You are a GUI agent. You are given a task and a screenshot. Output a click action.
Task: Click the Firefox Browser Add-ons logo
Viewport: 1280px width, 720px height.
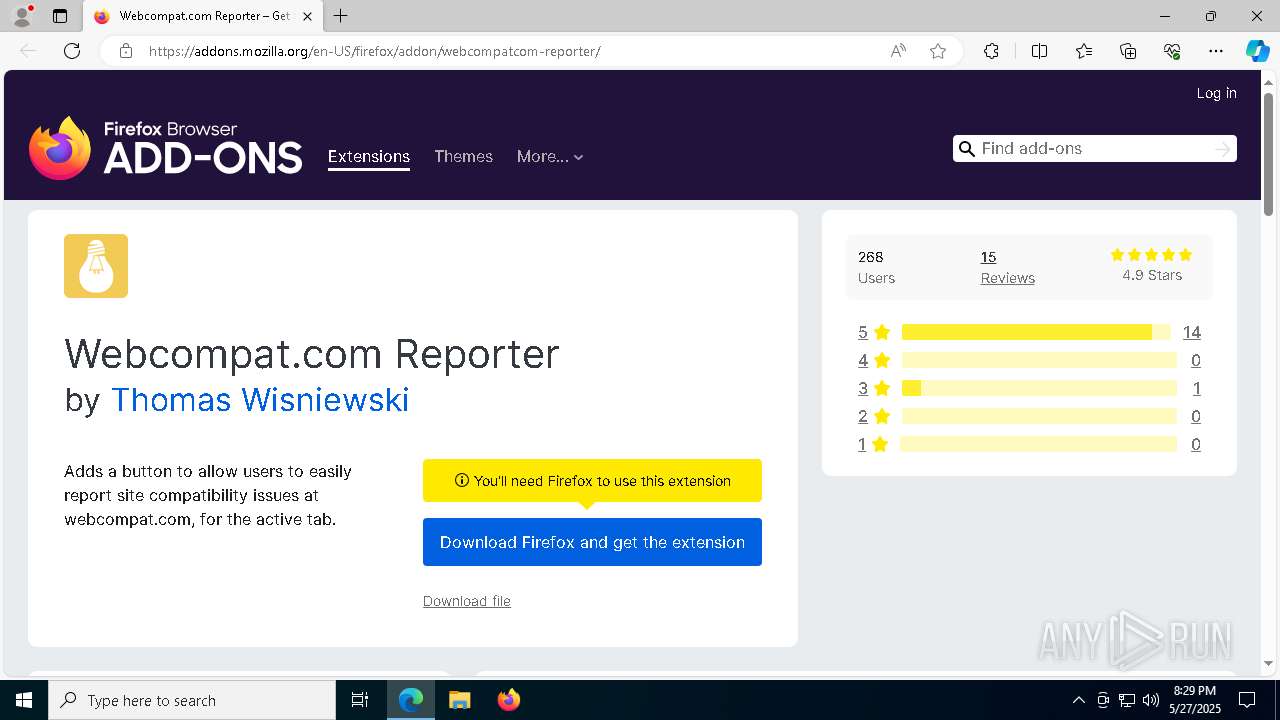165,148
